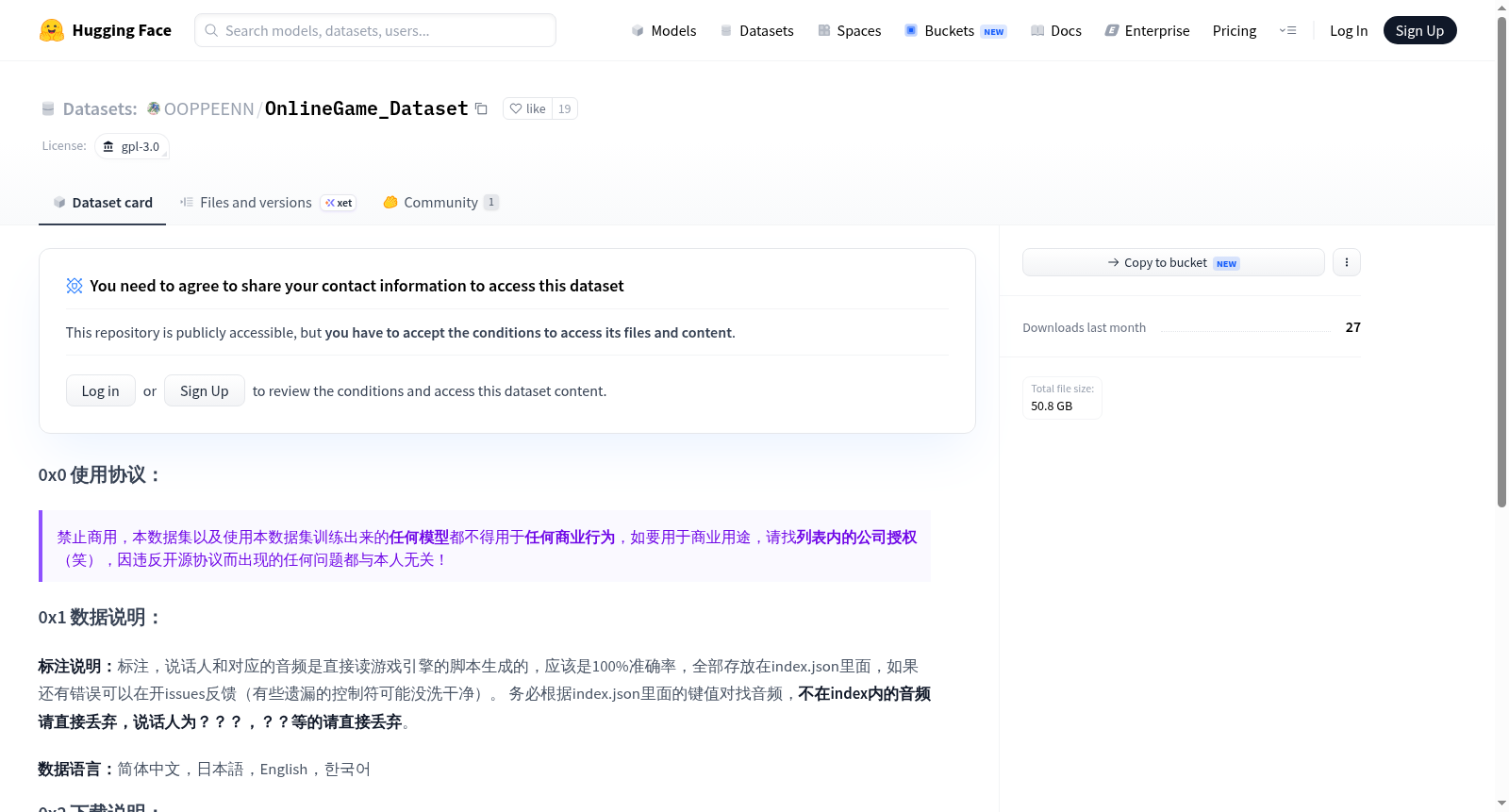Click the OOPPEENN avatar icon
The image size is (1509, 812).
[154, 108]
